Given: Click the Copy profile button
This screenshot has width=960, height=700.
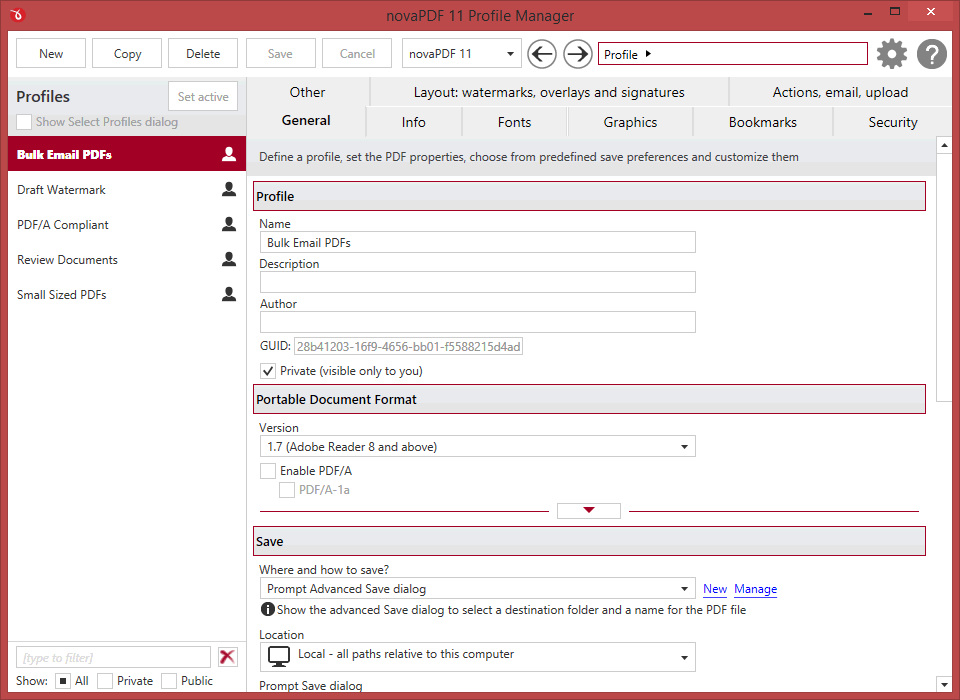Looking at the screenshot, I should click(127, 53).
